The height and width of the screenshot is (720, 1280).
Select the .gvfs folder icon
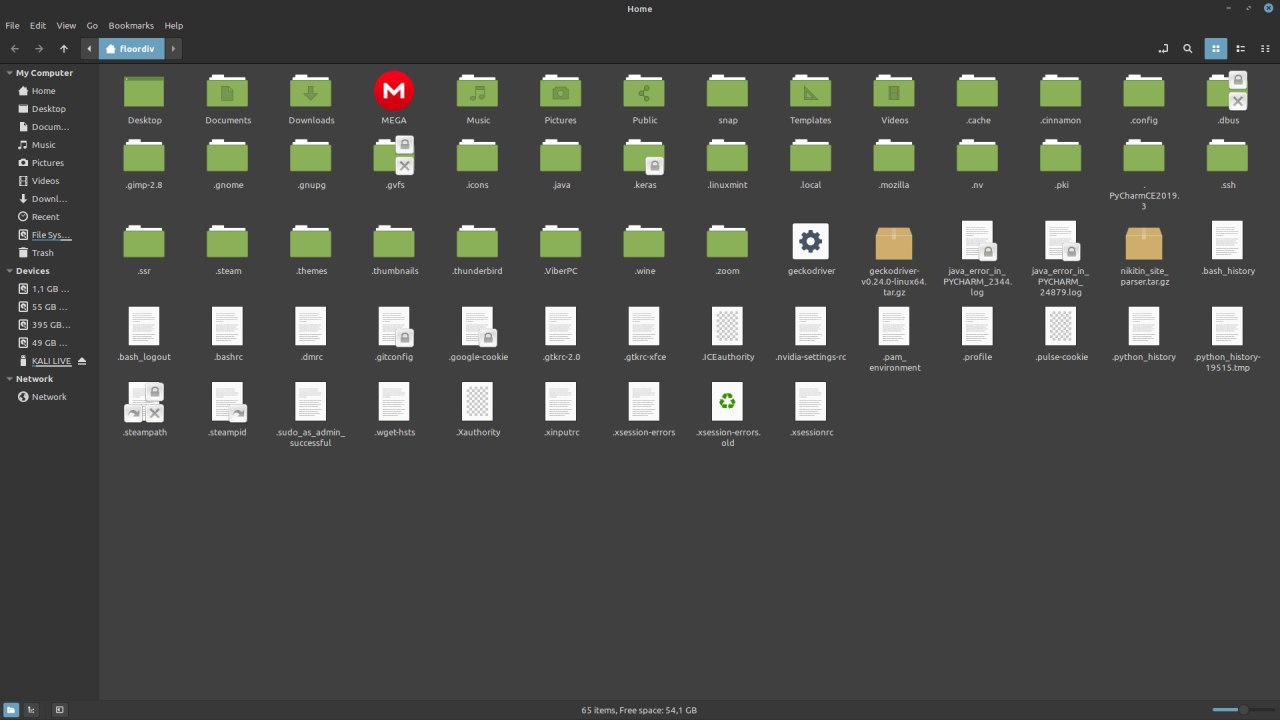(394, 156)
